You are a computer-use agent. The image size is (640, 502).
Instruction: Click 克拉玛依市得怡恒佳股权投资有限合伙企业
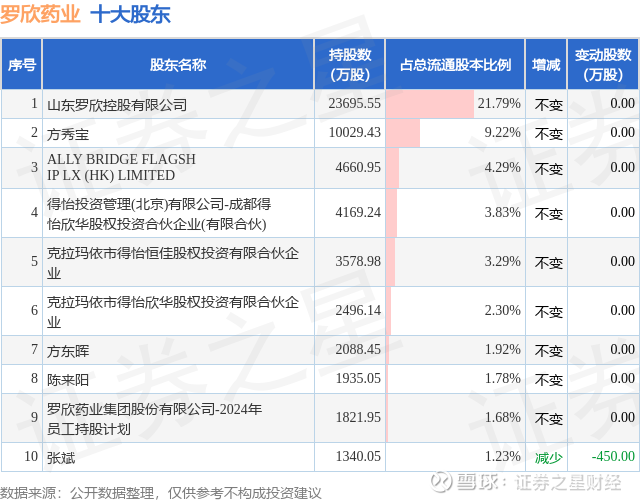pos(173,263)
